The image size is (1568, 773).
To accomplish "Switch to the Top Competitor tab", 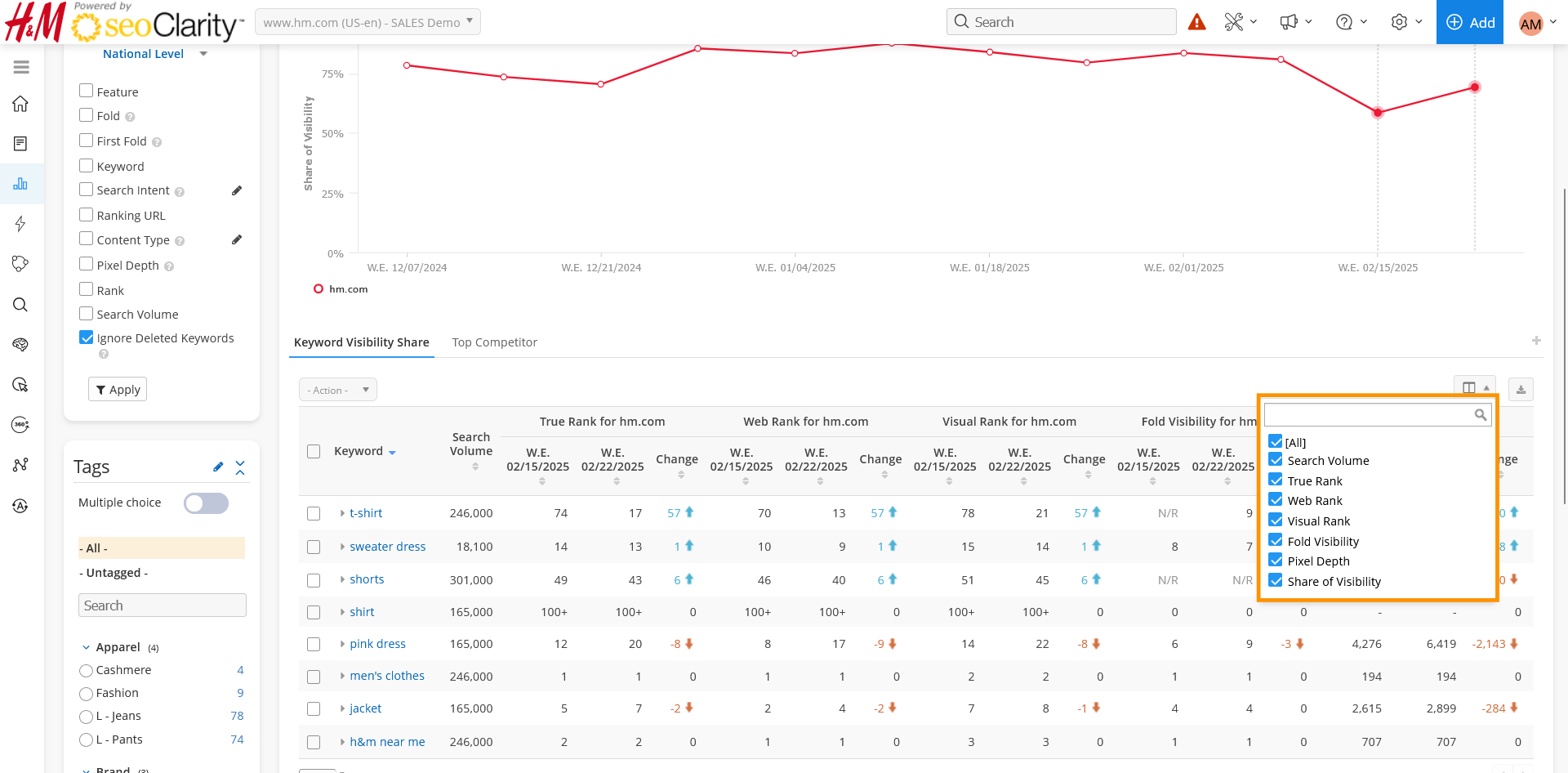I will 494,342.
